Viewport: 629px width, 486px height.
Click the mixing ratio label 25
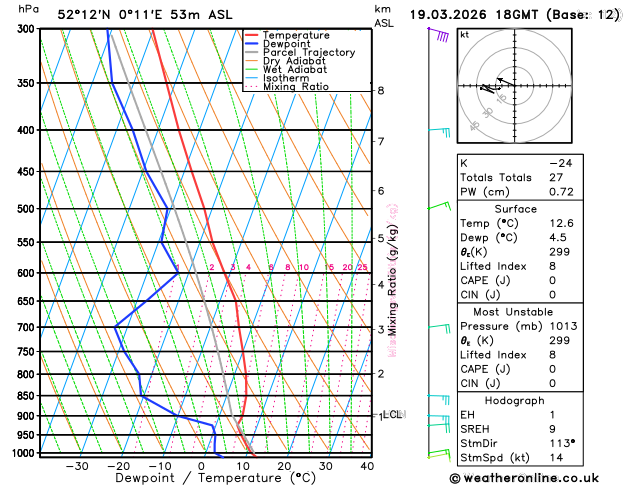363,267
